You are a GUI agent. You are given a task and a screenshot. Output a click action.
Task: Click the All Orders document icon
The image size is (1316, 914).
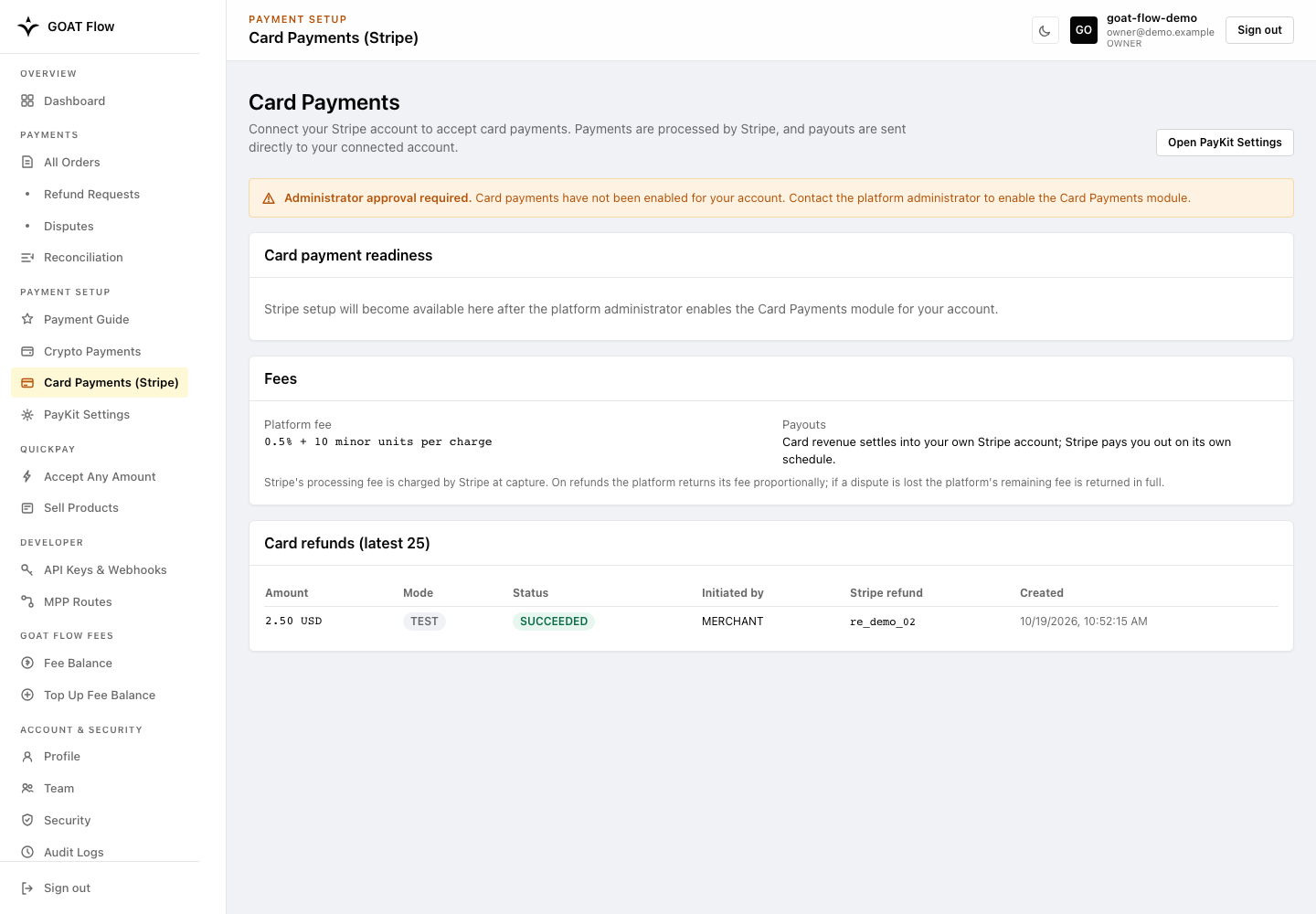click(27, 163)
